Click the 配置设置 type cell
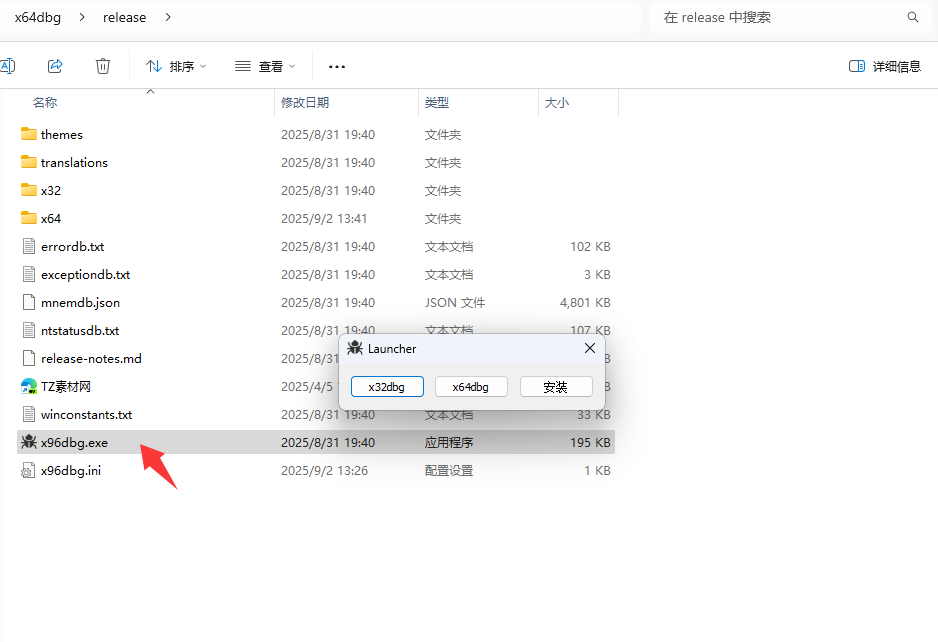 click(x=449, y=471)
